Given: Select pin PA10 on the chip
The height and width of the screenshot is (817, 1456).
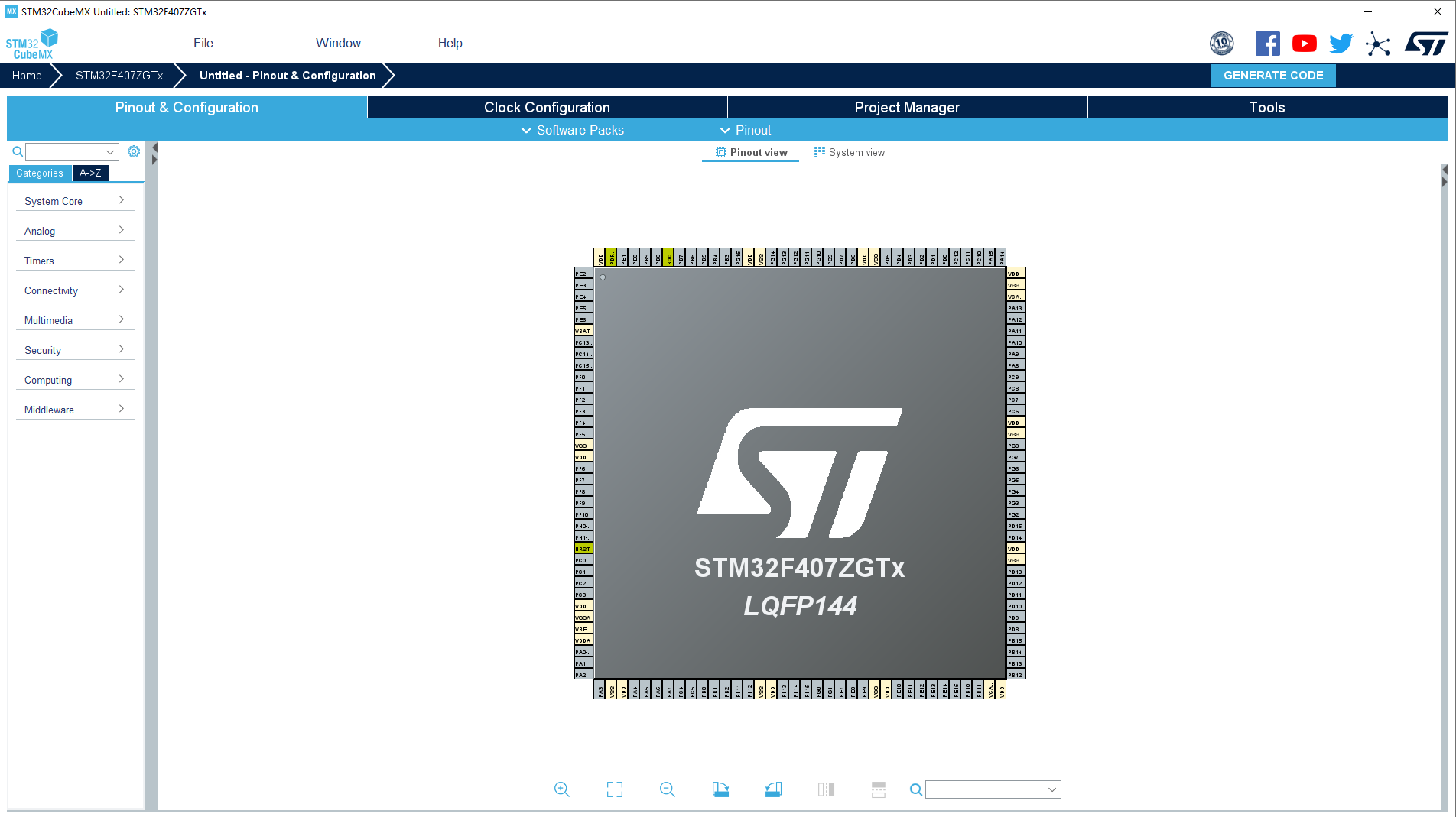Looking at the screenshot, I should 1016,342.
